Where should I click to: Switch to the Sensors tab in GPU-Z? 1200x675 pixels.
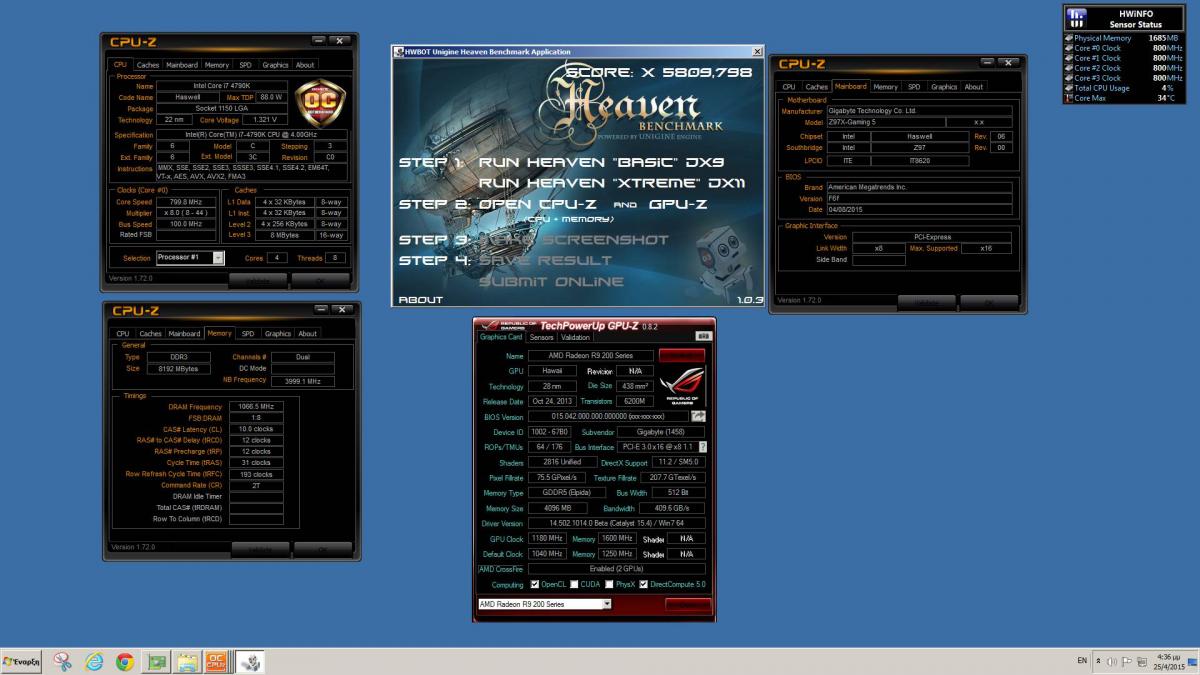541,337
